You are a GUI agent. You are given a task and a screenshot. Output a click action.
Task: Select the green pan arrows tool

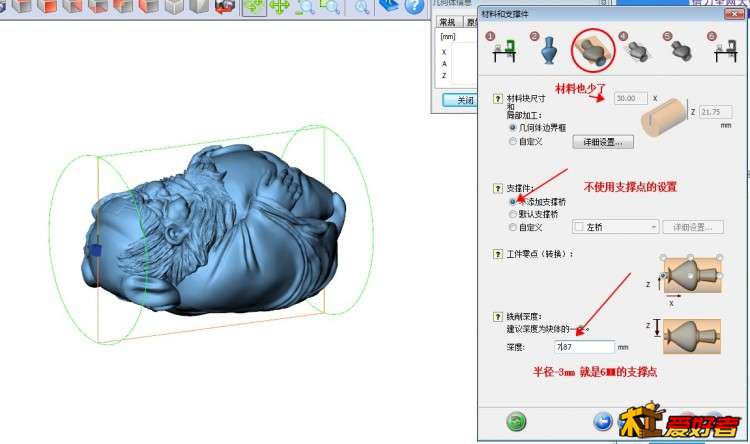[x=279, y=7]
